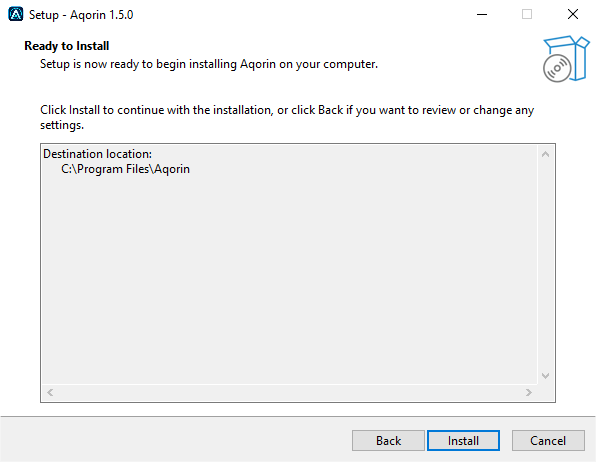Click the installer box and disc icon
Image resolution: width=596 pixels, height=462 pixels.
[566, 59]
